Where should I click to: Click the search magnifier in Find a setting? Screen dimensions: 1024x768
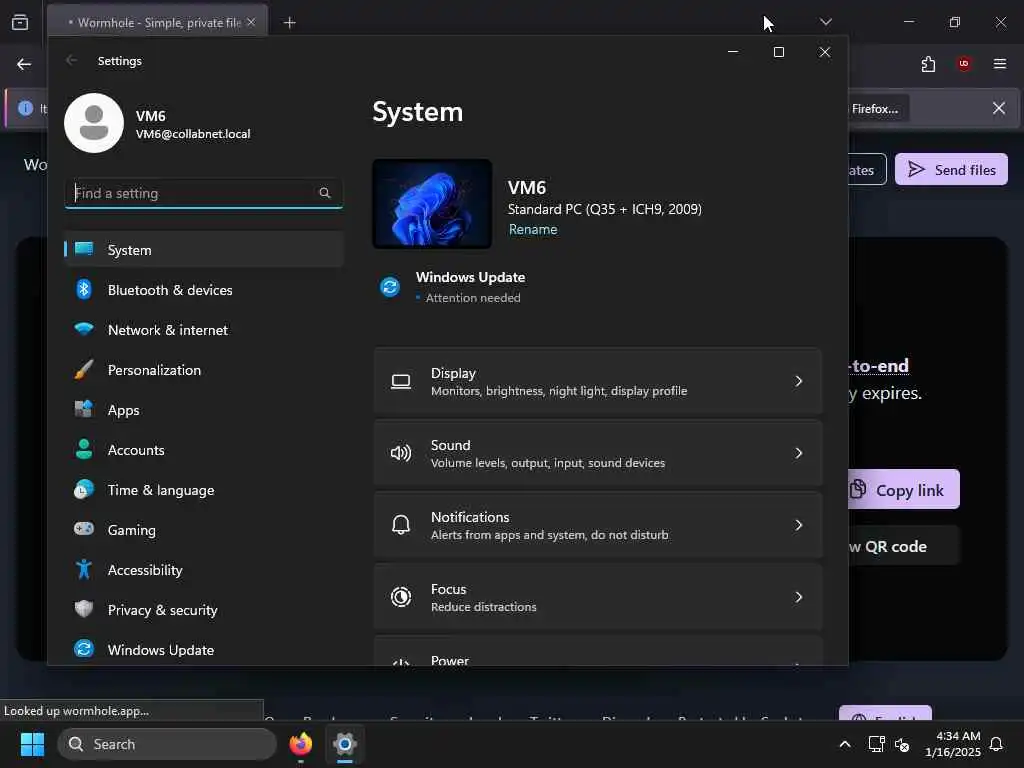(325, 193)
